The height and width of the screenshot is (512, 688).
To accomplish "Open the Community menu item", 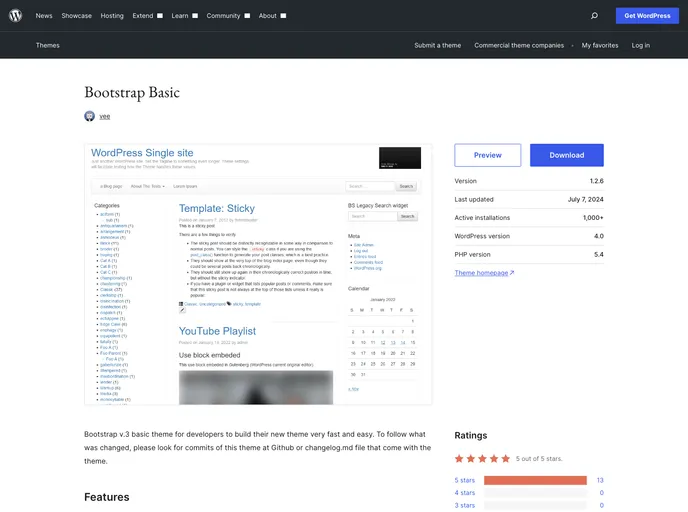I will tap(223, 16).
